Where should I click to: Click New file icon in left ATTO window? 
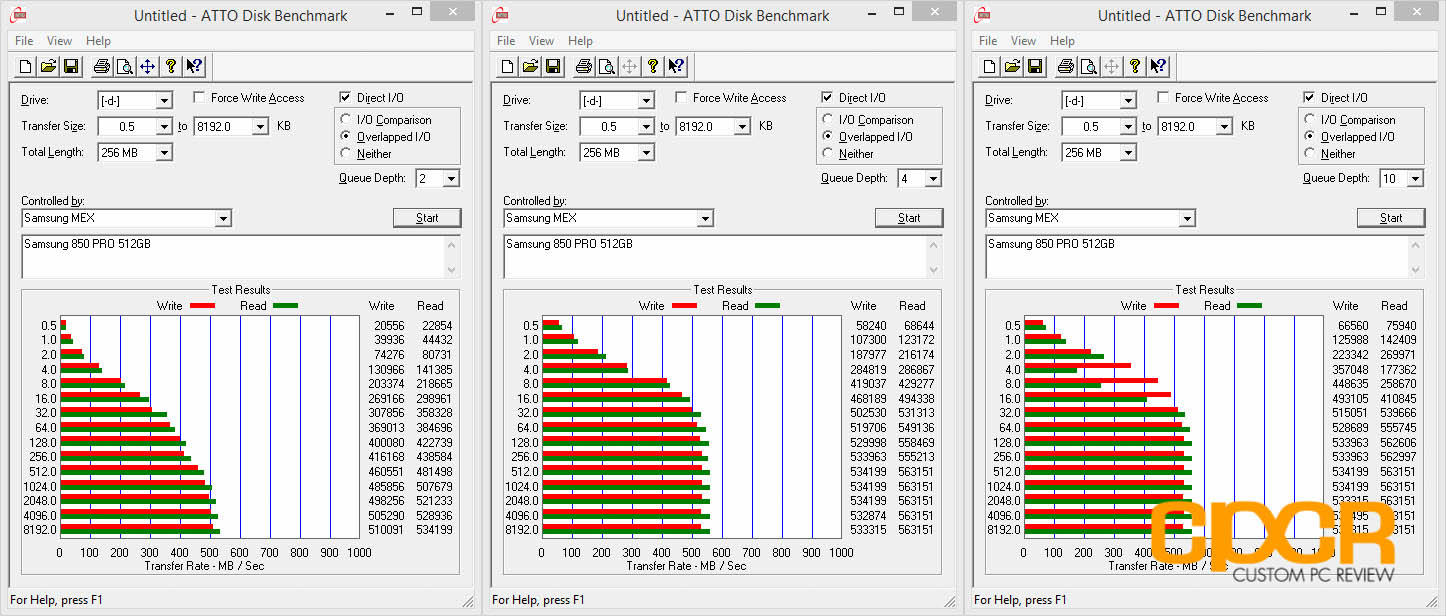[x=25, y=67]
